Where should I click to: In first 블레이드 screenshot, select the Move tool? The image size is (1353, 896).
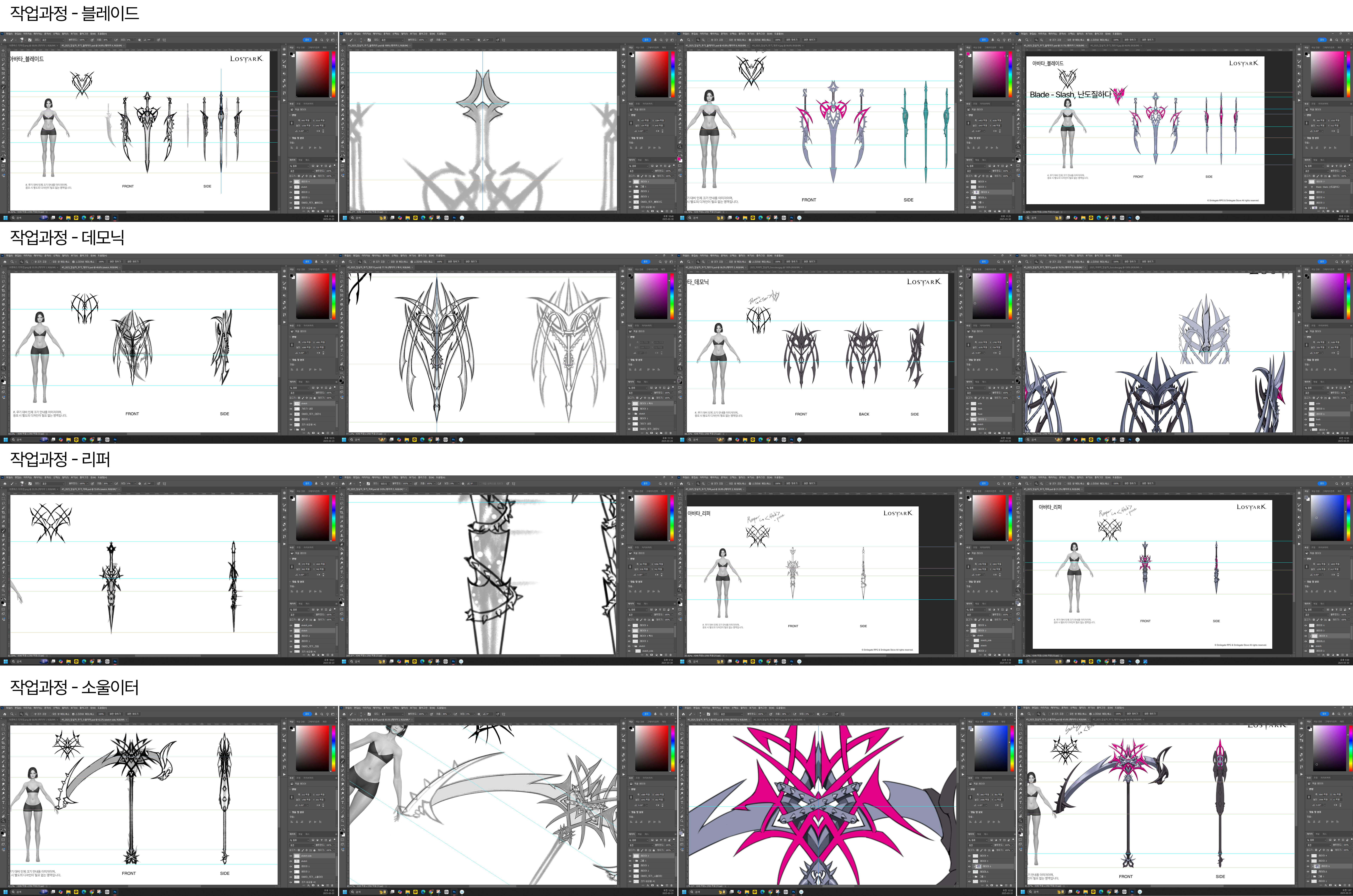(x=3, y=50)
